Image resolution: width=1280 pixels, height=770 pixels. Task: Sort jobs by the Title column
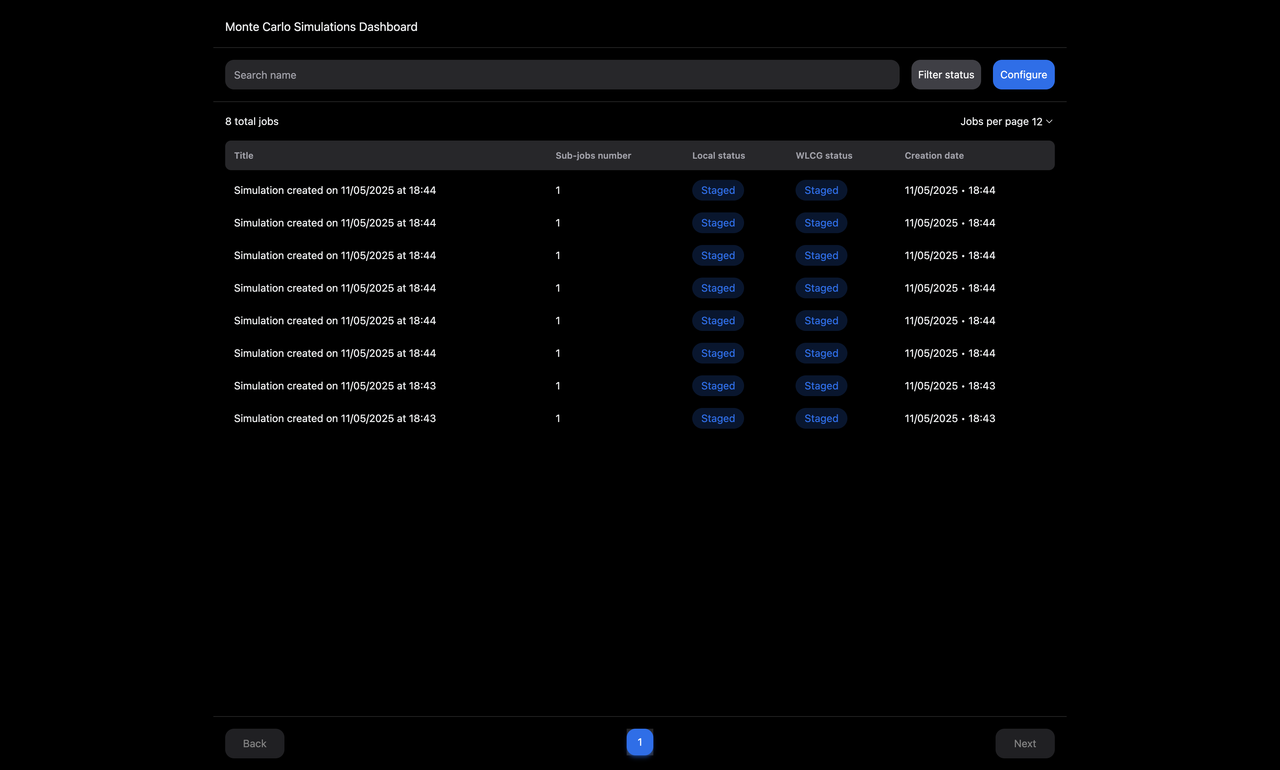243,155
